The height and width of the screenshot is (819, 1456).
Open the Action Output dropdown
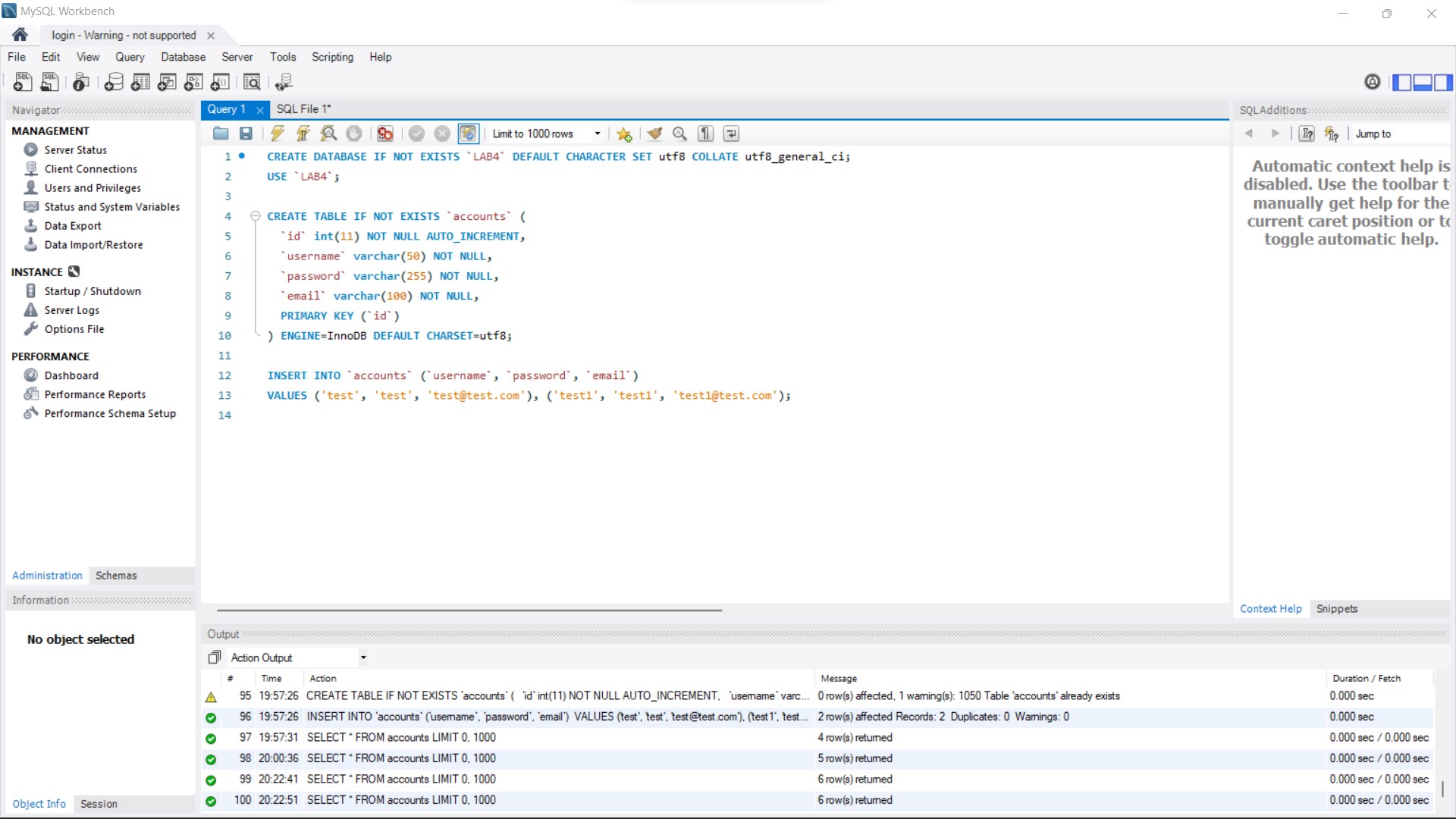362,657
